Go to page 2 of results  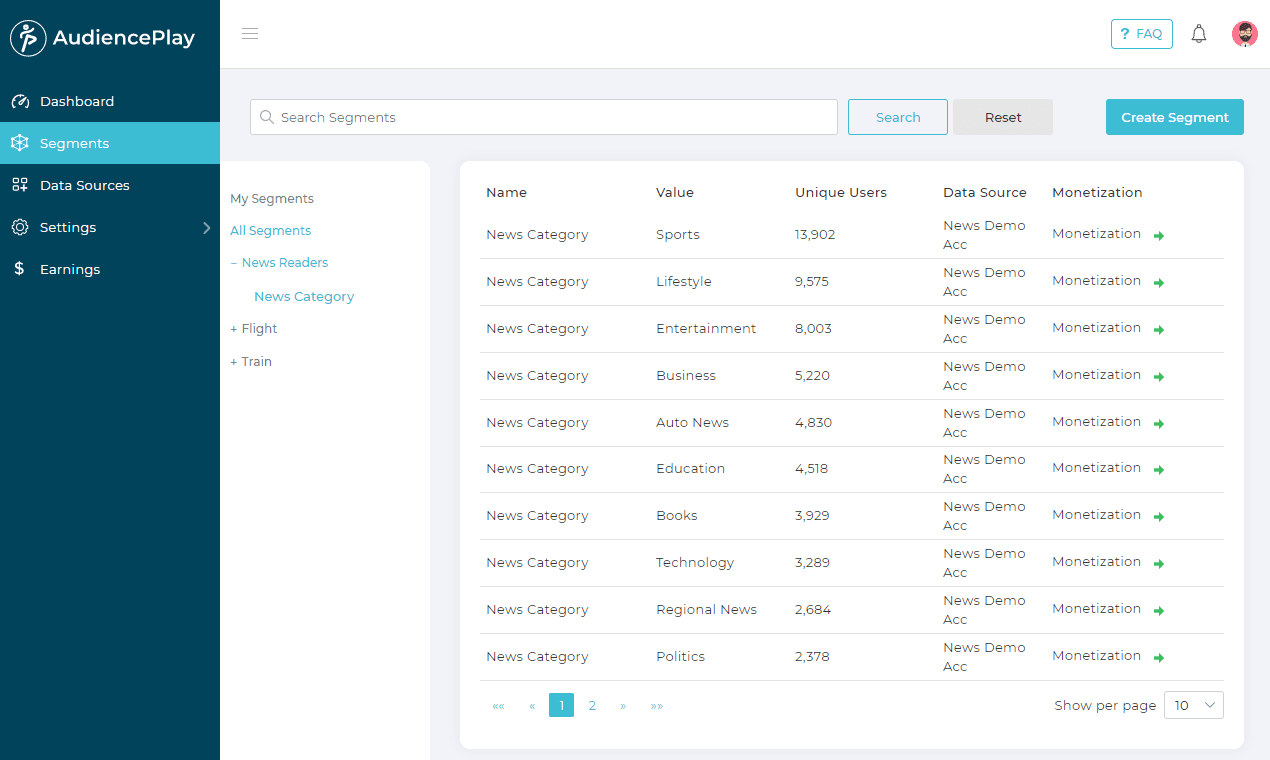coord(592,705)
